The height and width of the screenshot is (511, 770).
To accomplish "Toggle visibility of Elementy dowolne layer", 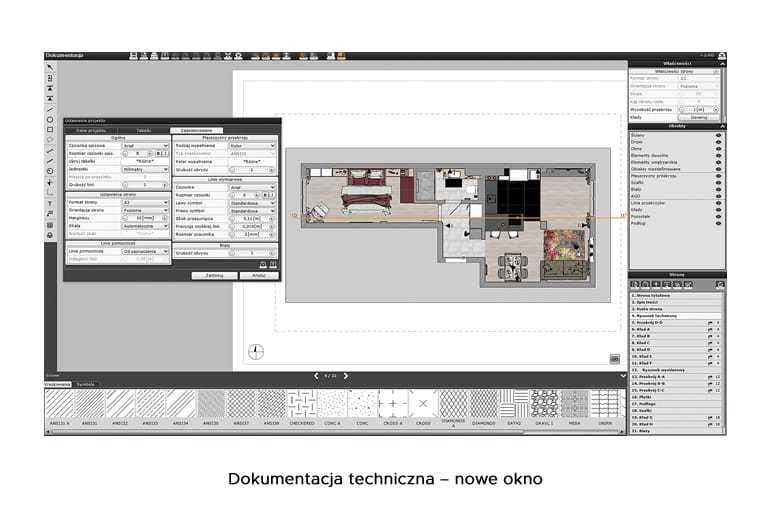I will (718, 156).
